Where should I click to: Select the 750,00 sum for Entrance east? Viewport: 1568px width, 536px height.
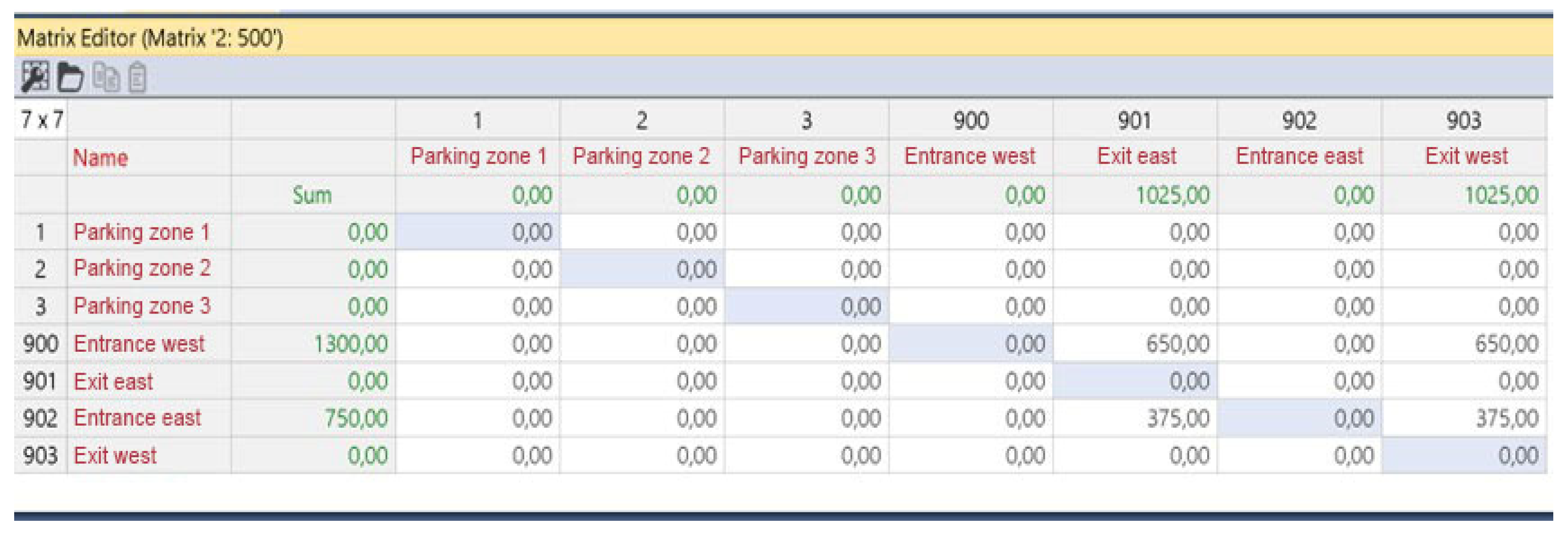point(356,418)
